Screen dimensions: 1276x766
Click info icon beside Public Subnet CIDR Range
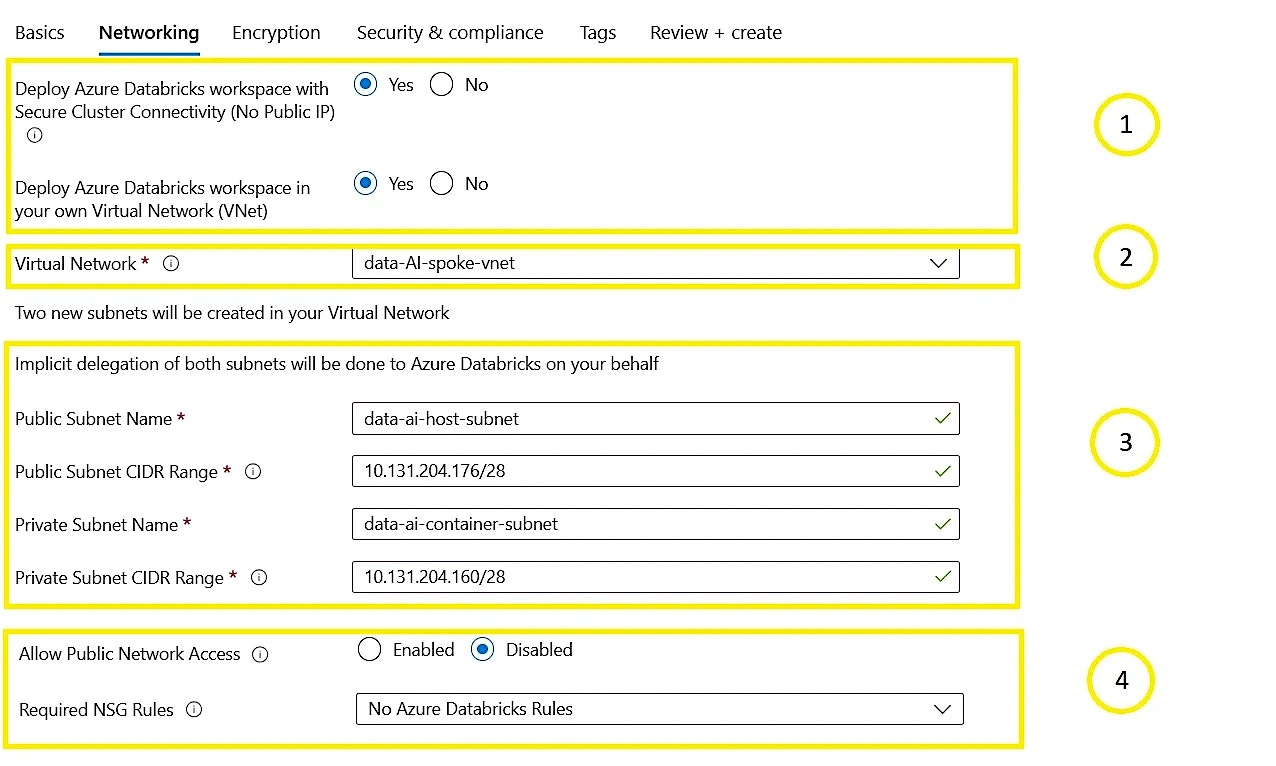(x=253, y=472)
